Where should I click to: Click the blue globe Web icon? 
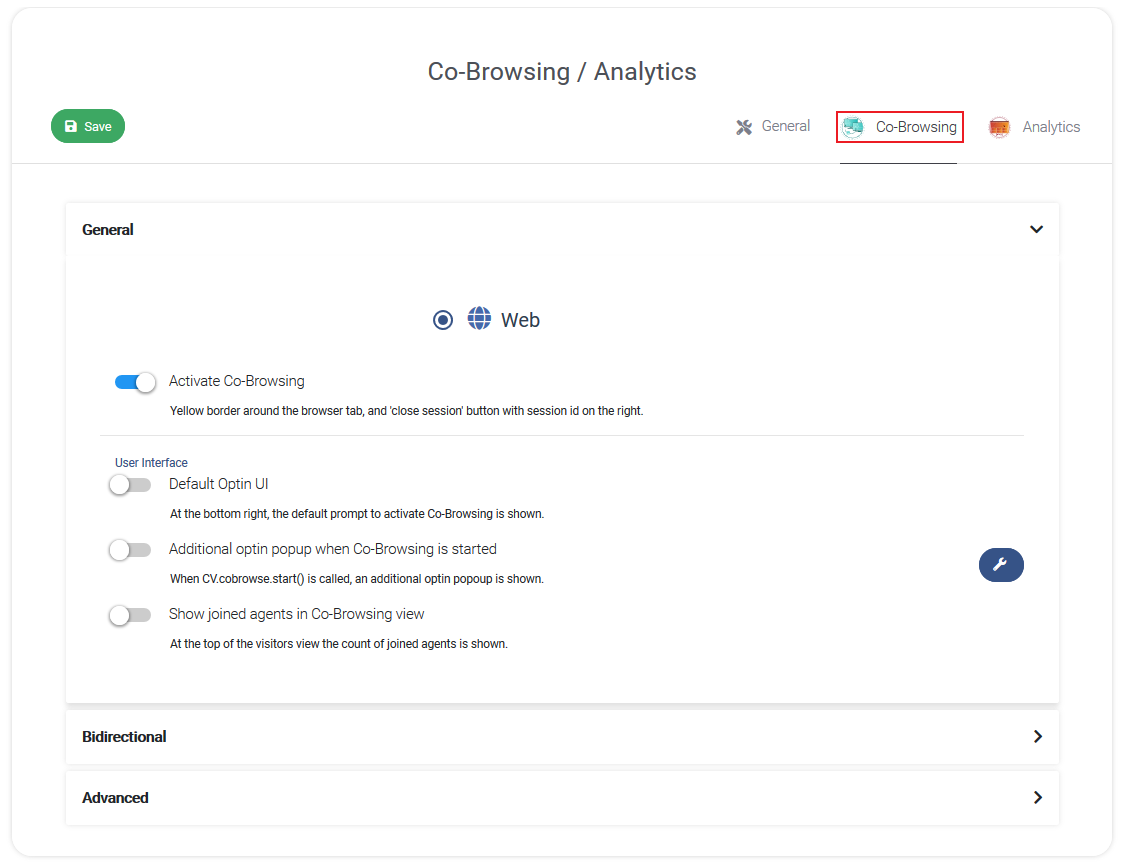point(479,318)
